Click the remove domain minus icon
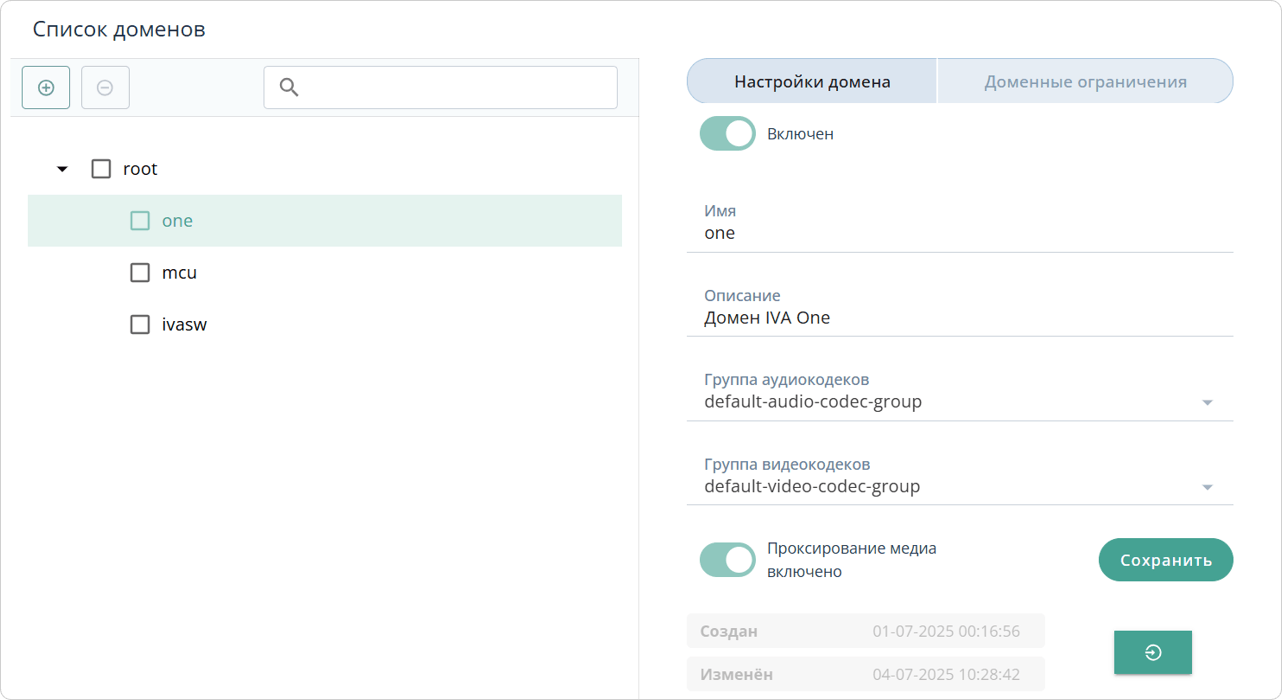The image size is (1282, 700). [x=105, y=88]
